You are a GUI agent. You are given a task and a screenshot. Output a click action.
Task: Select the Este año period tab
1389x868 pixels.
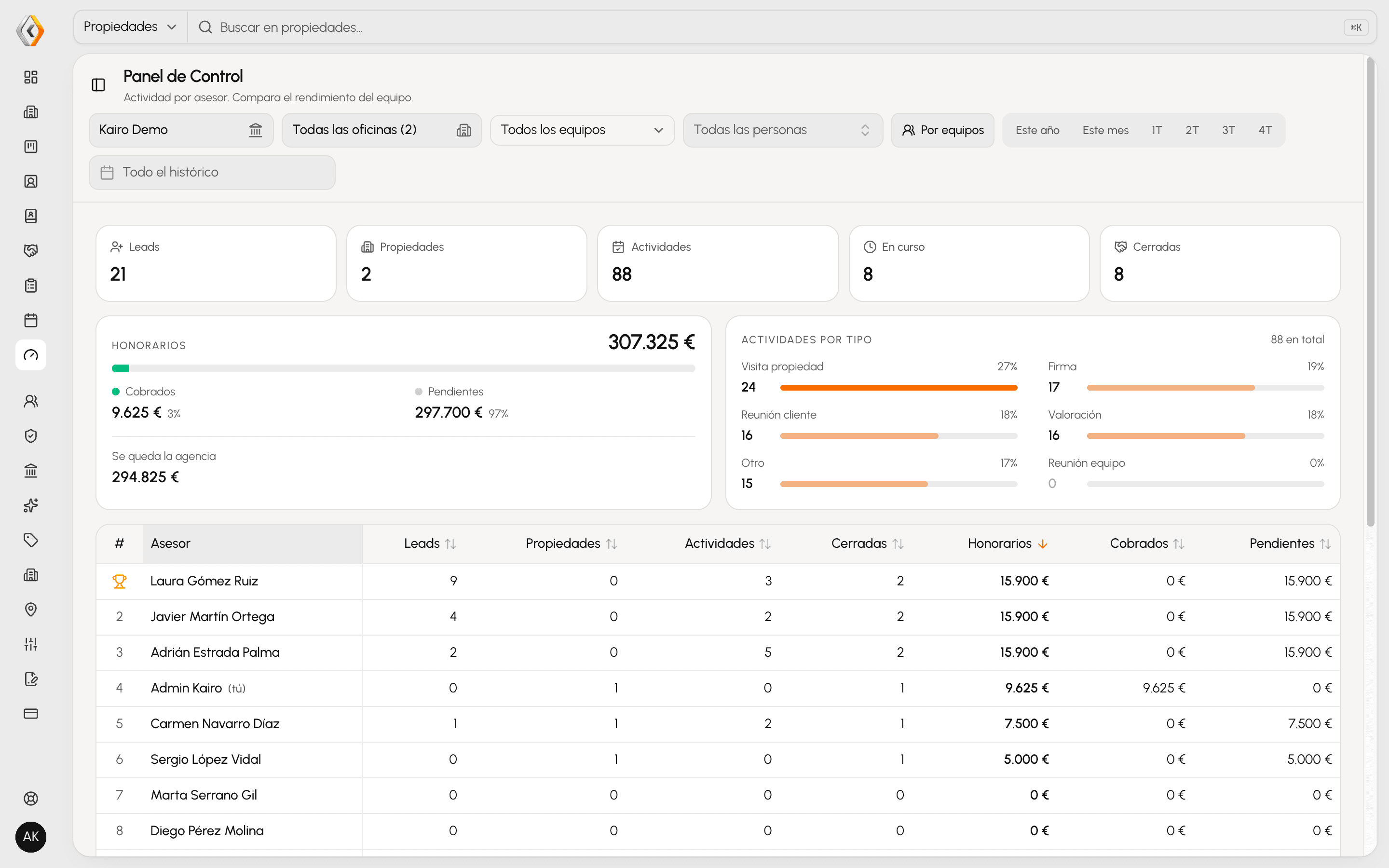click(1037, 130)
